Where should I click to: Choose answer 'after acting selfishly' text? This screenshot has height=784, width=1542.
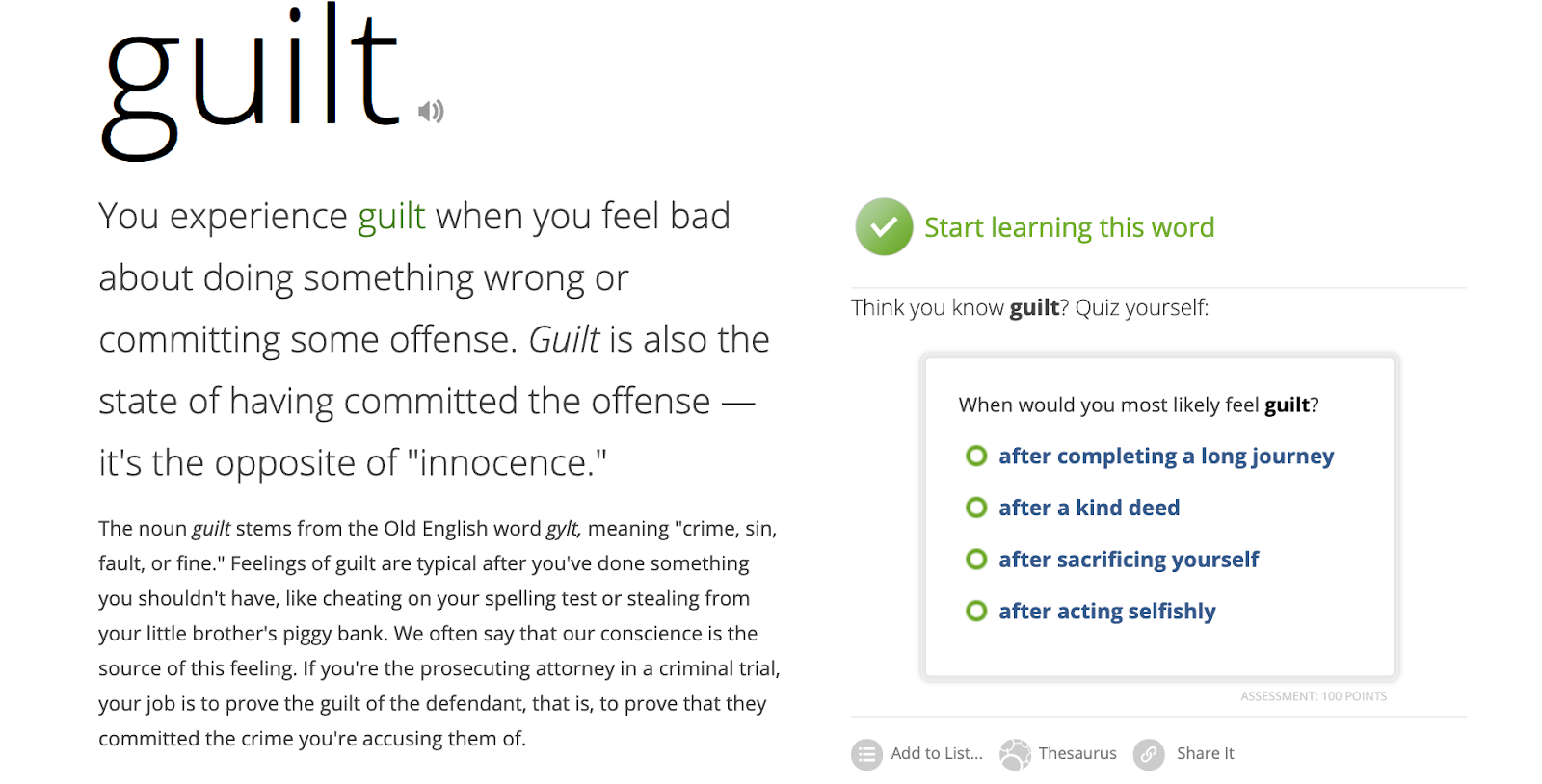point(1107,611)
